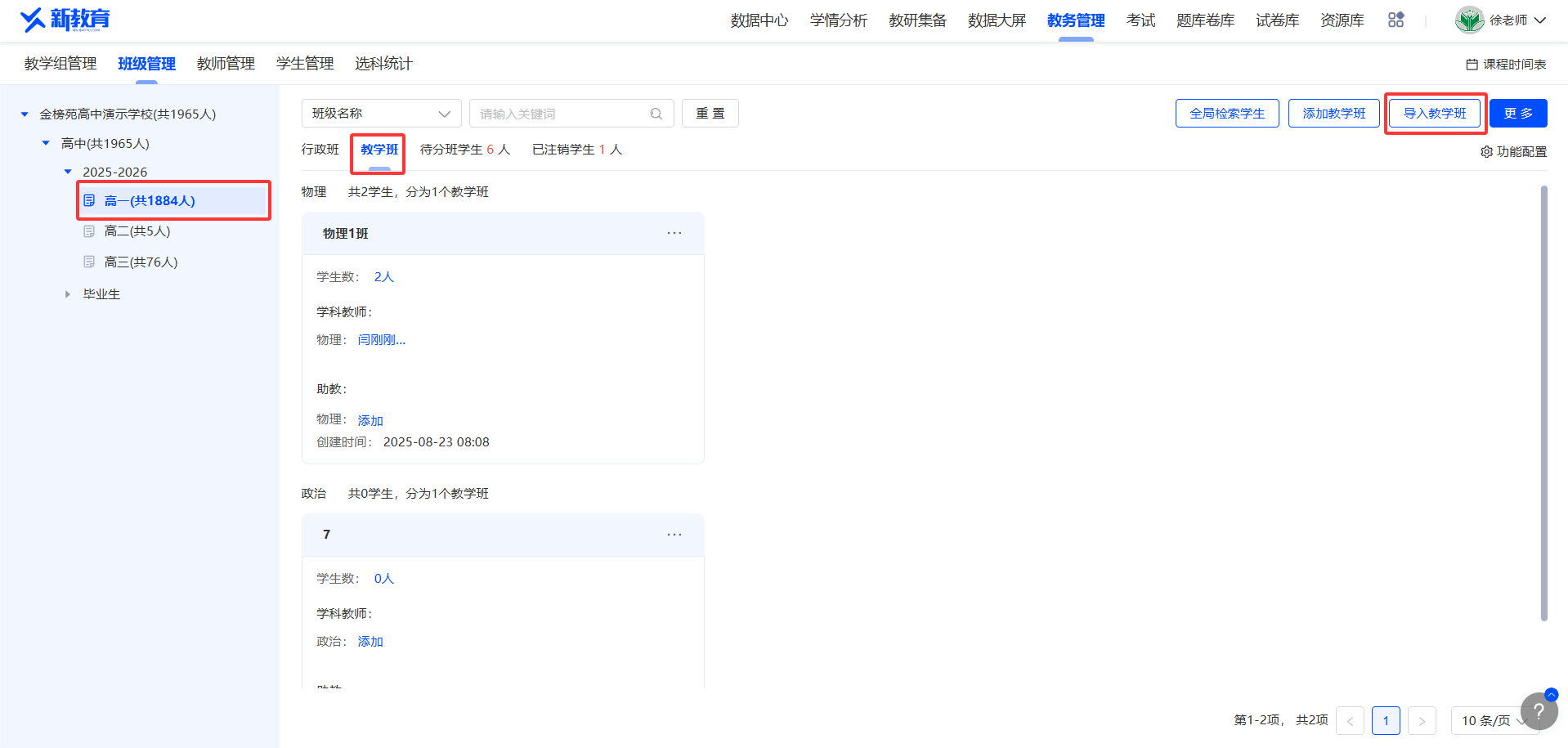The width and height of the screenshot is (1568, 748).
Task: Click the 徐老师 user avatar
Action: [1469, 20]
